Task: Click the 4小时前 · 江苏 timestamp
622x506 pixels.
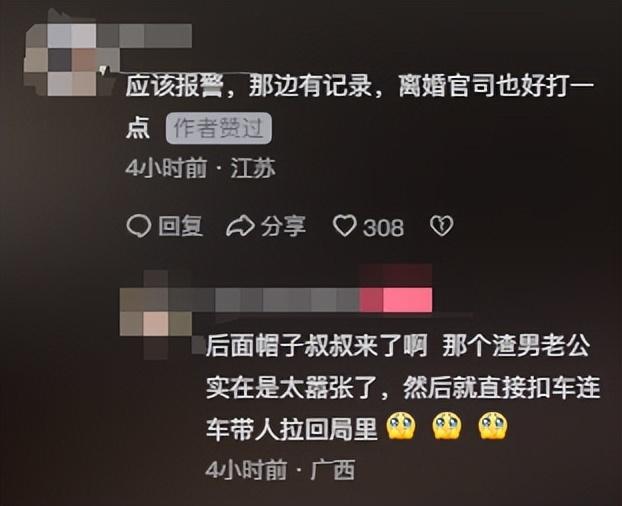Action: 200,168
